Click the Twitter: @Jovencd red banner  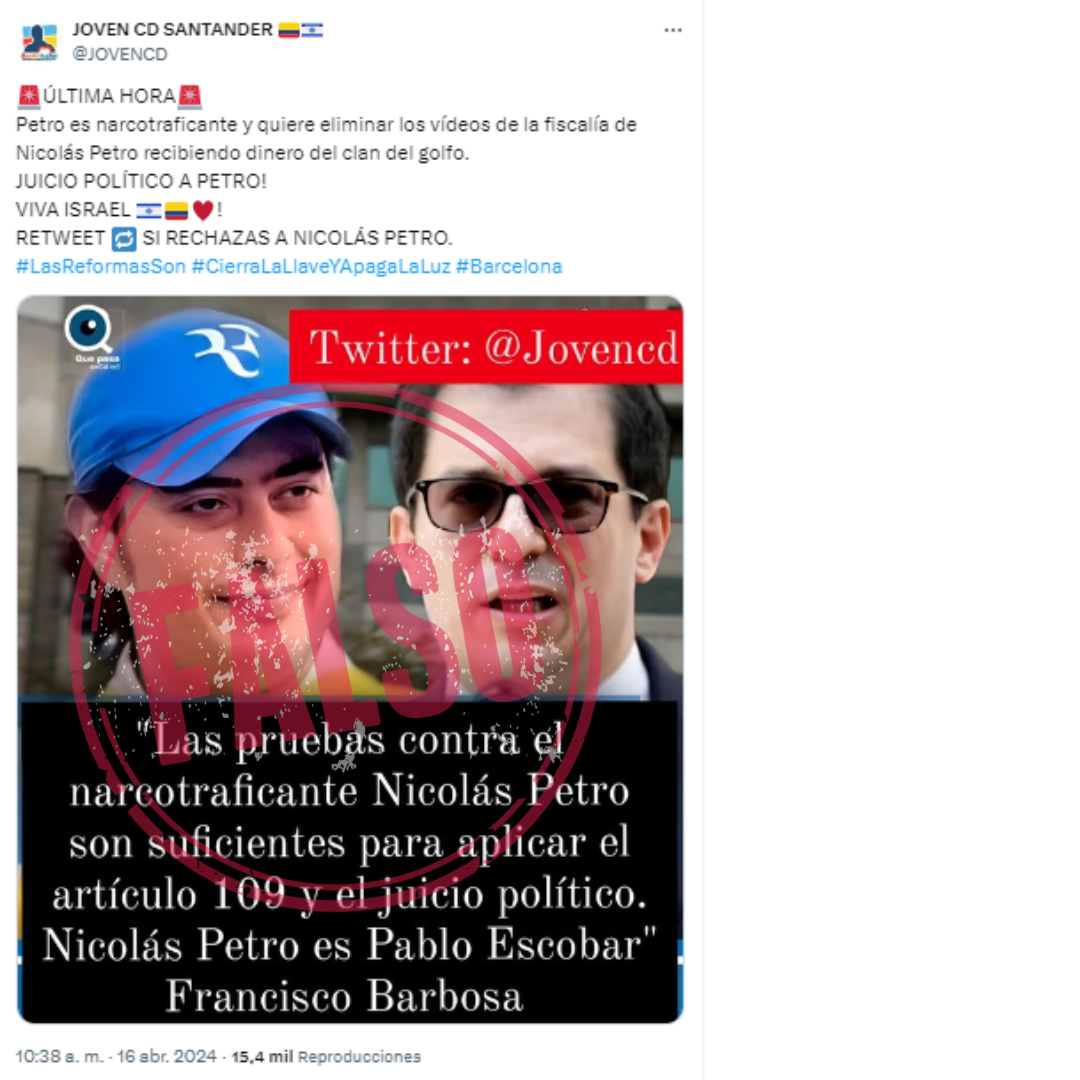486,347
